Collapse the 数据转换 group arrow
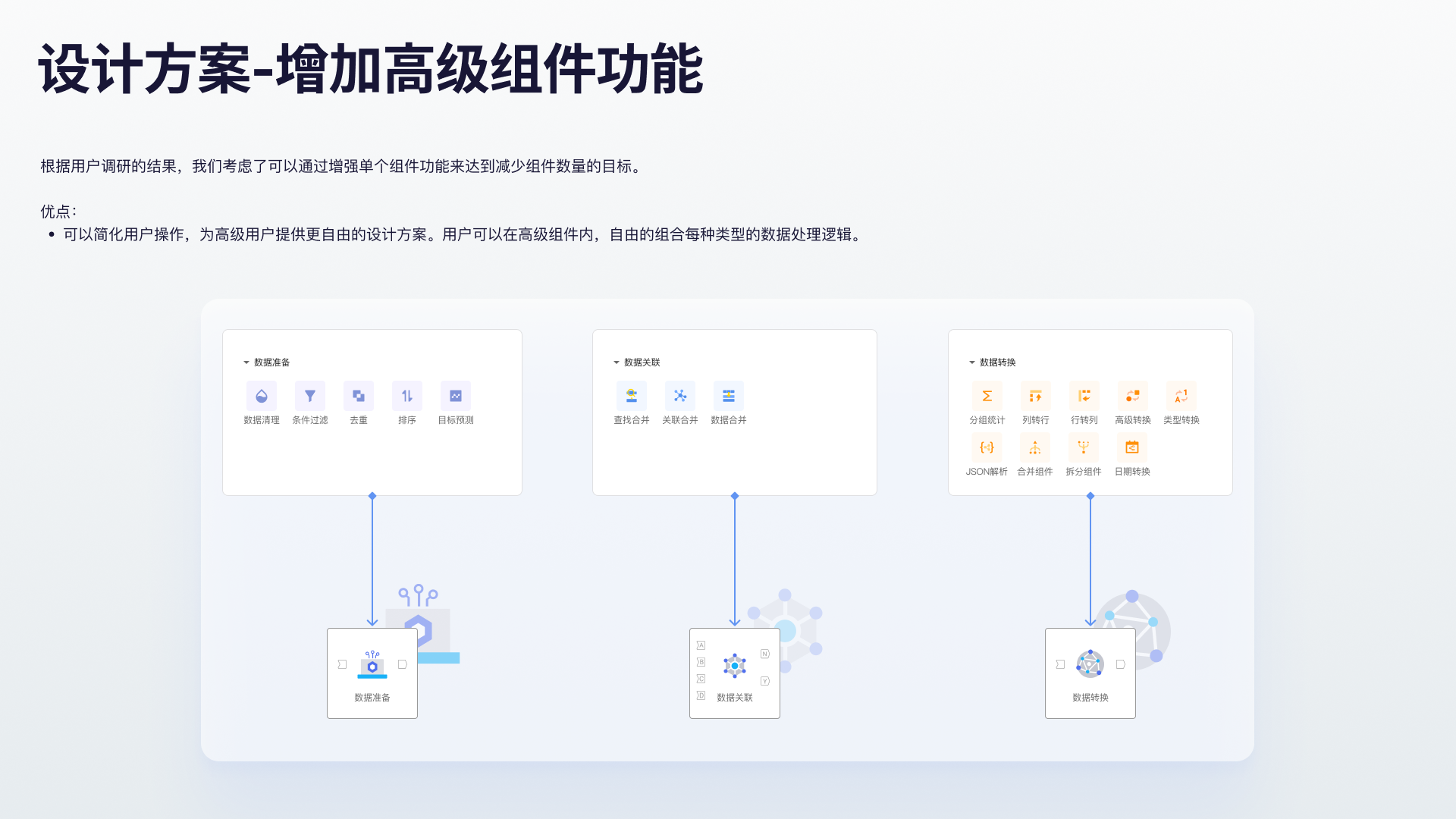This screenshot has width=1456, height=819. tap(972, 362)
